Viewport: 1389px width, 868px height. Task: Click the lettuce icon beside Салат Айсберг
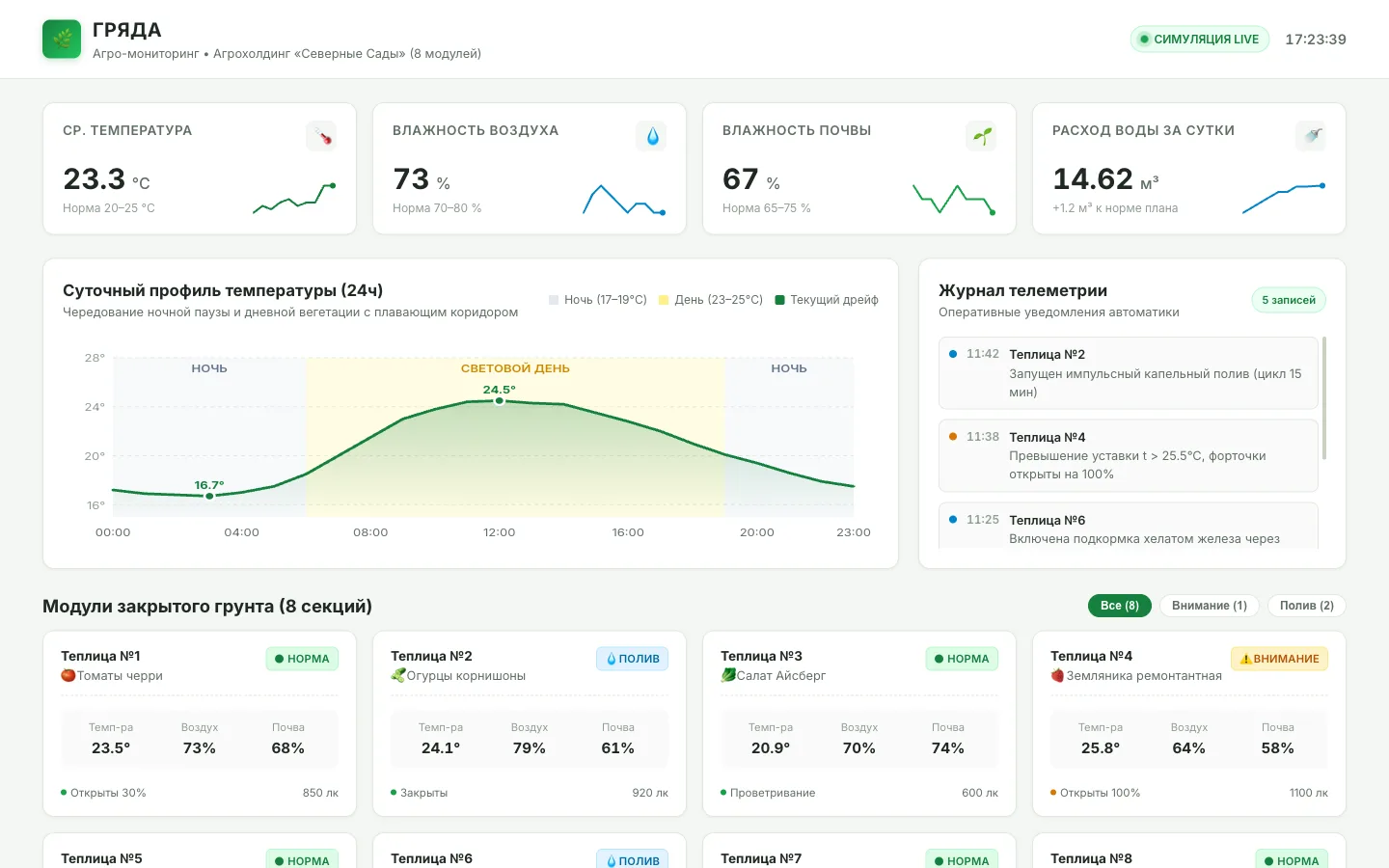(x=728, y=675)
